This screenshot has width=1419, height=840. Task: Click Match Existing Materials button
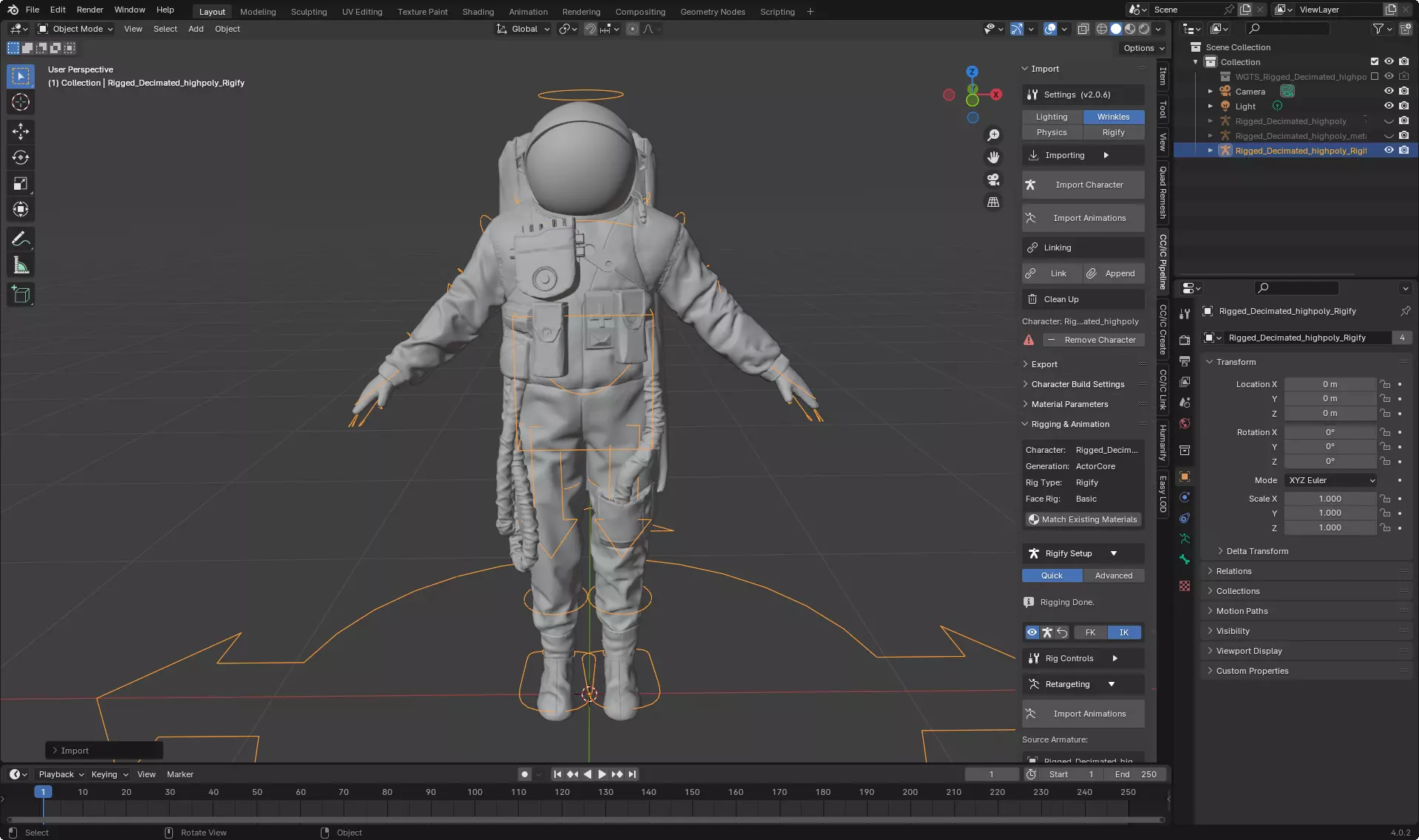(1083, 519)
